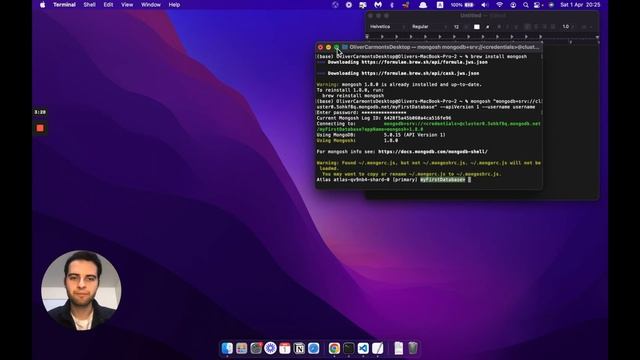Viewport: 640px width, 360px height.
Task: Open the document stack in Dock
Action: 399,348
